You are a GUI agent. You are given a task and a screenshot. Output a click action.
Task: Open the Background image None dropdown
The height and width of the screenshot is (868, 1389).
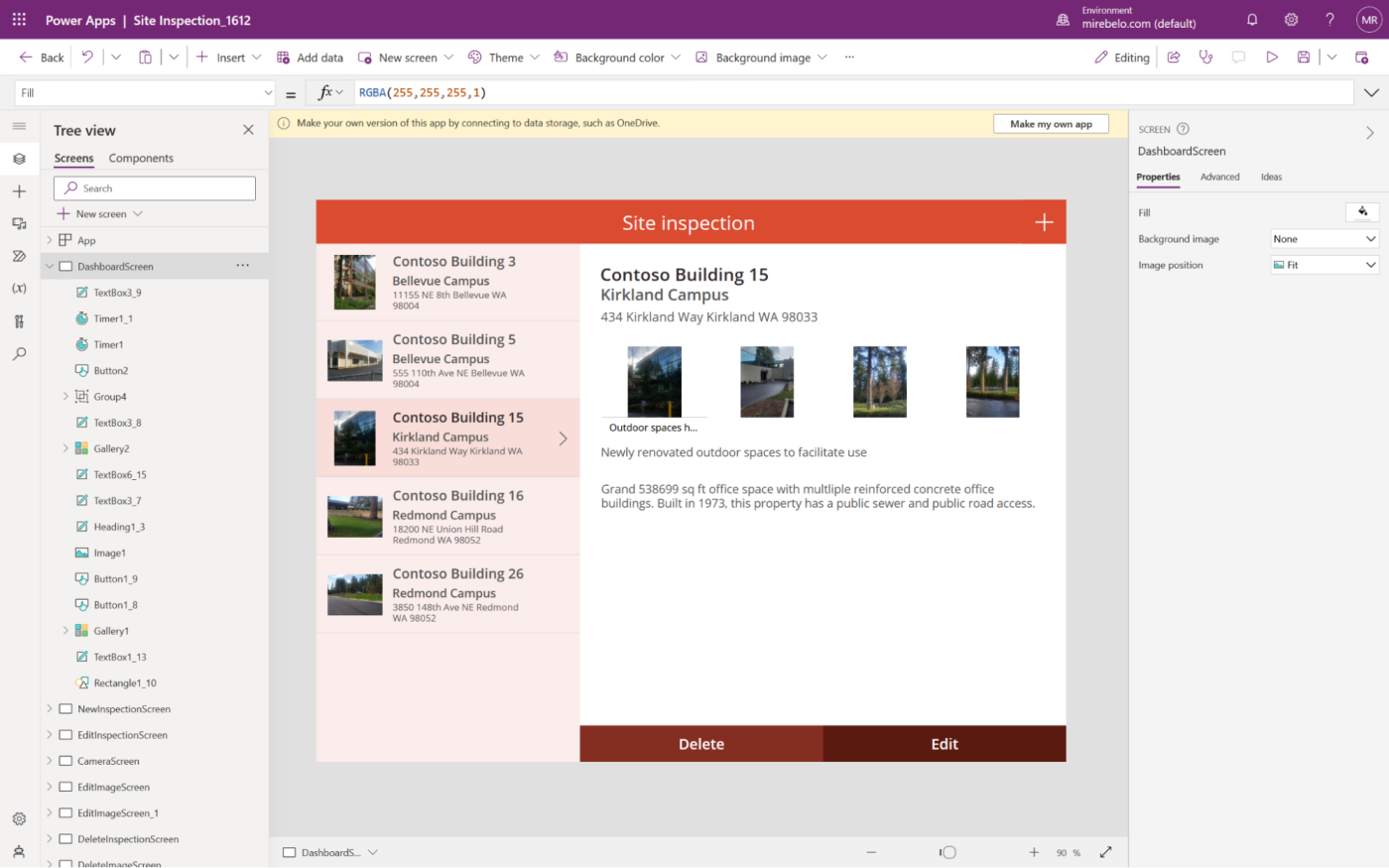1326,239
